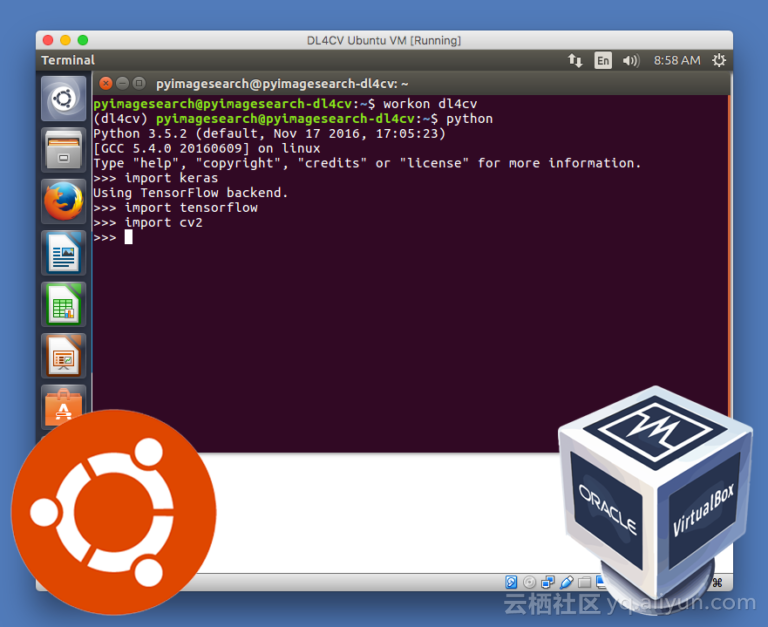The height and width of the screenshot is (627, 768).
Task: Click the pyimagesearch terminal title bar text
Action: 282,84
